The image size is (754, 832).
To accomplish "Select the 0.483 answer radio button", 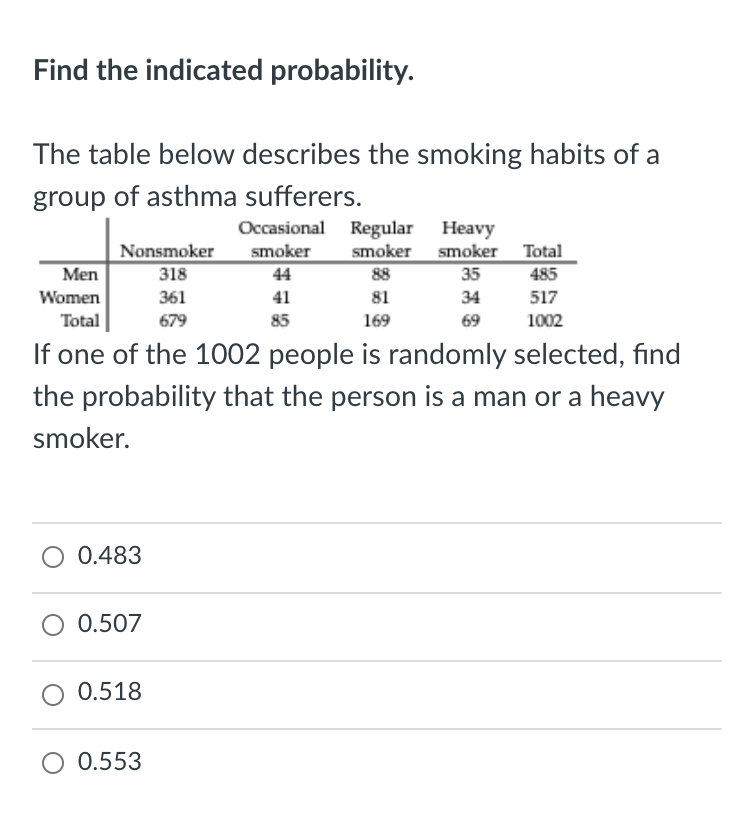I will (x=52, y=557).
